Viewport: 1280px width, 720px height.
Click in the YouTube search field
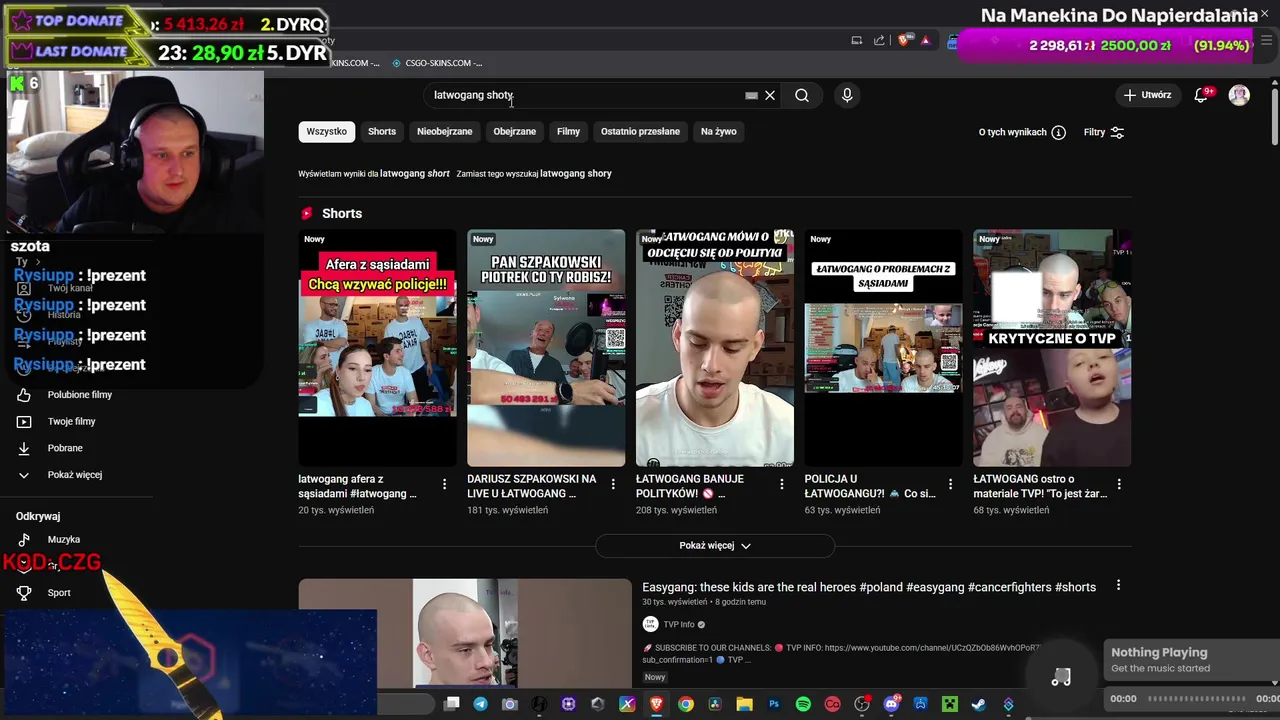[x=585, y=95]
